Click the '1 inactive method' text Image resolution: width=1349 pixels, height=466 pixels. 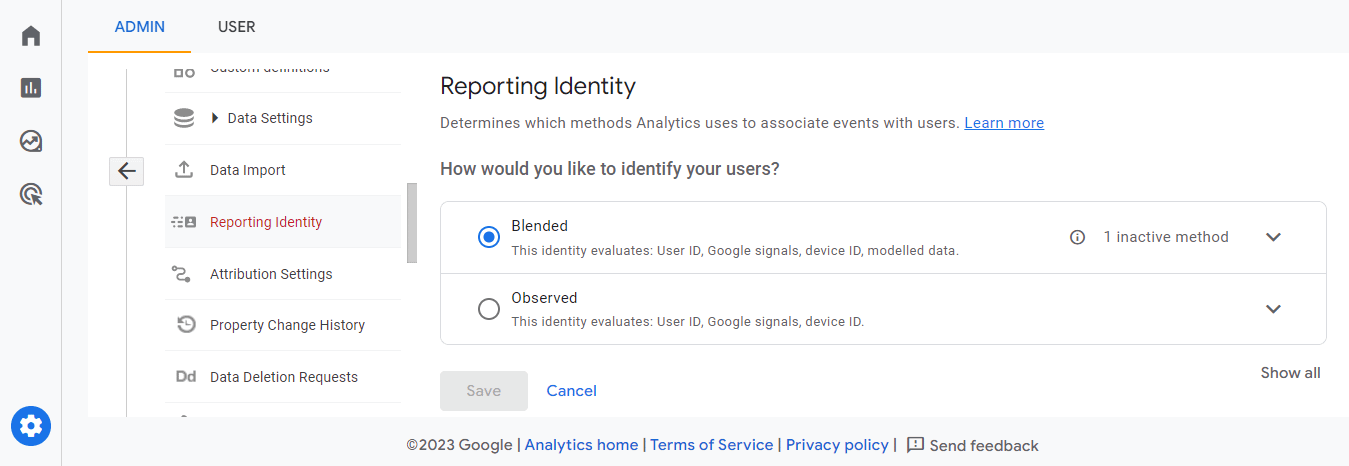click(1166, 237)
